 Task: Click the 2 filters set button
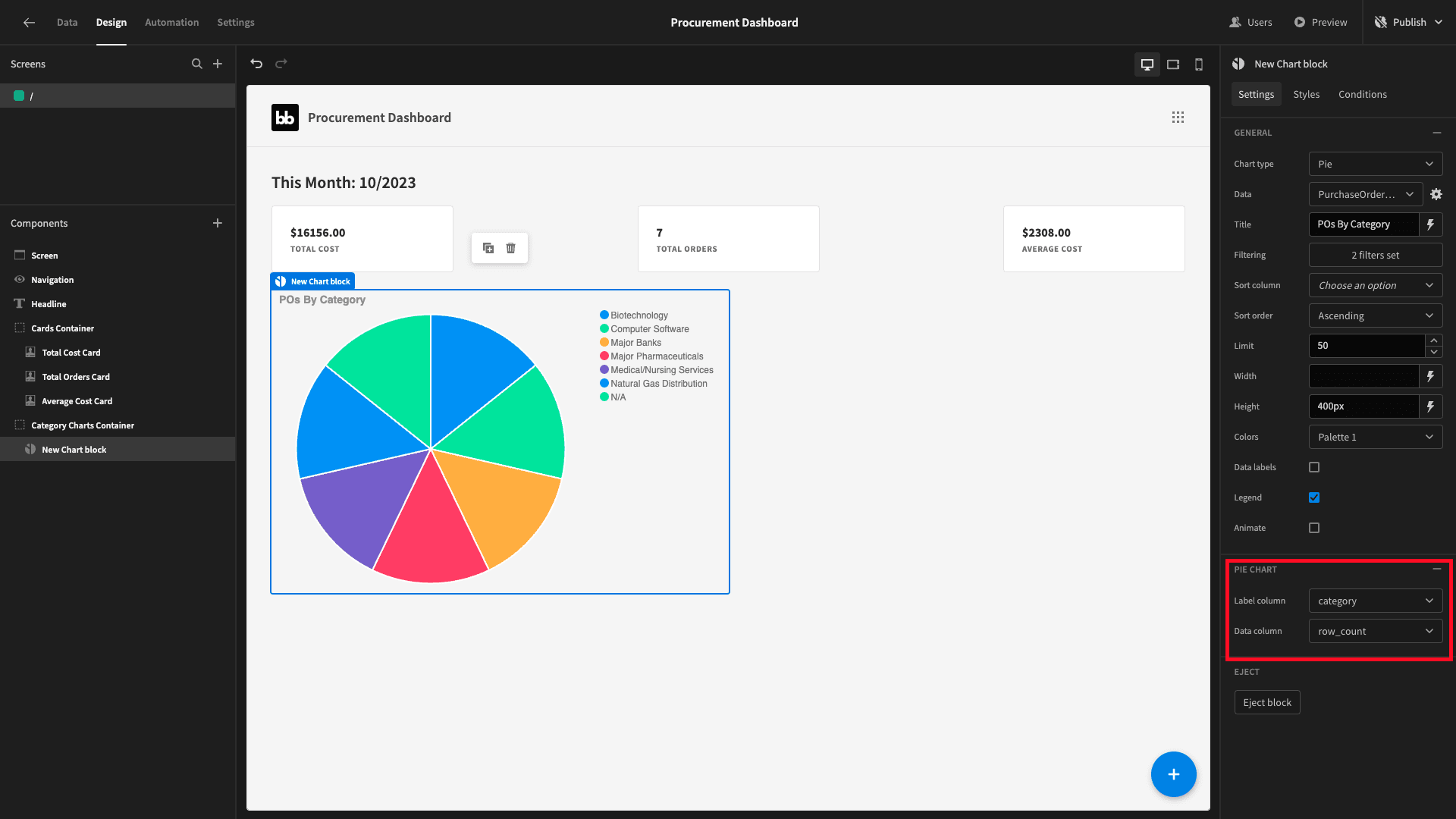[1376, 255]
